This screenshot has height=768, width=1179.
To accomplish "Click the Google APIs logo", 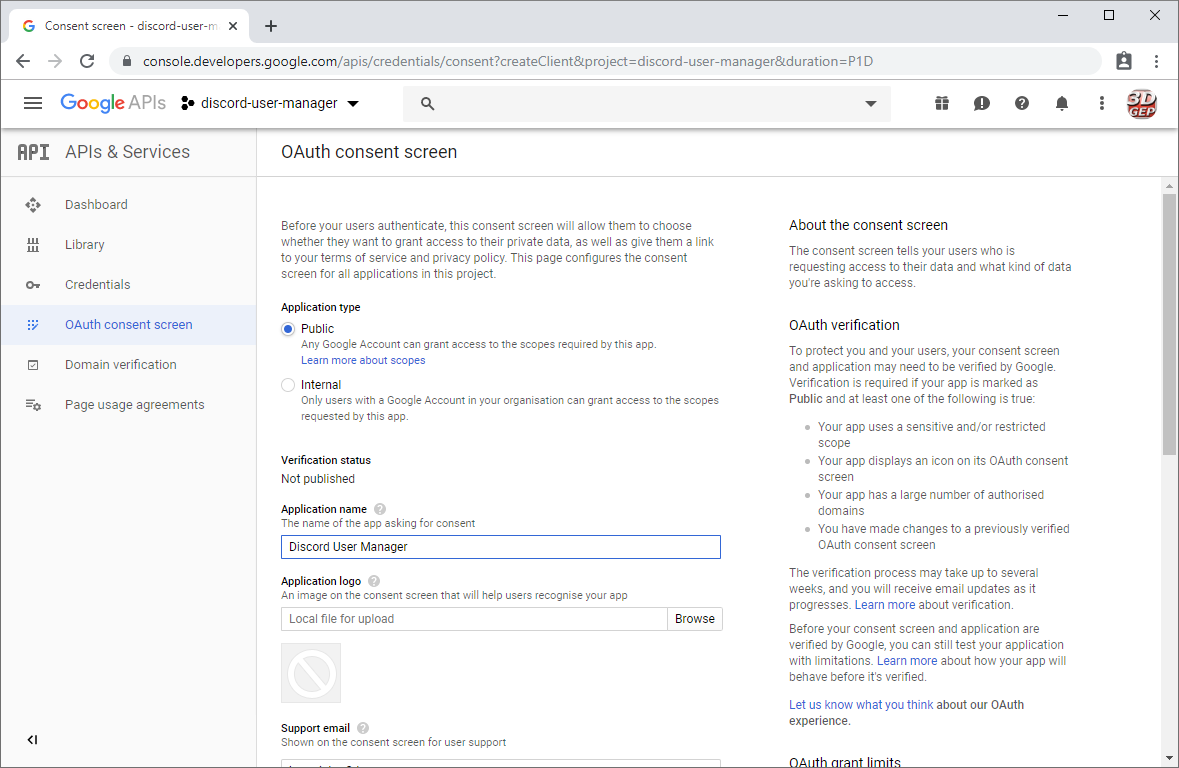I will click(113, 103).
